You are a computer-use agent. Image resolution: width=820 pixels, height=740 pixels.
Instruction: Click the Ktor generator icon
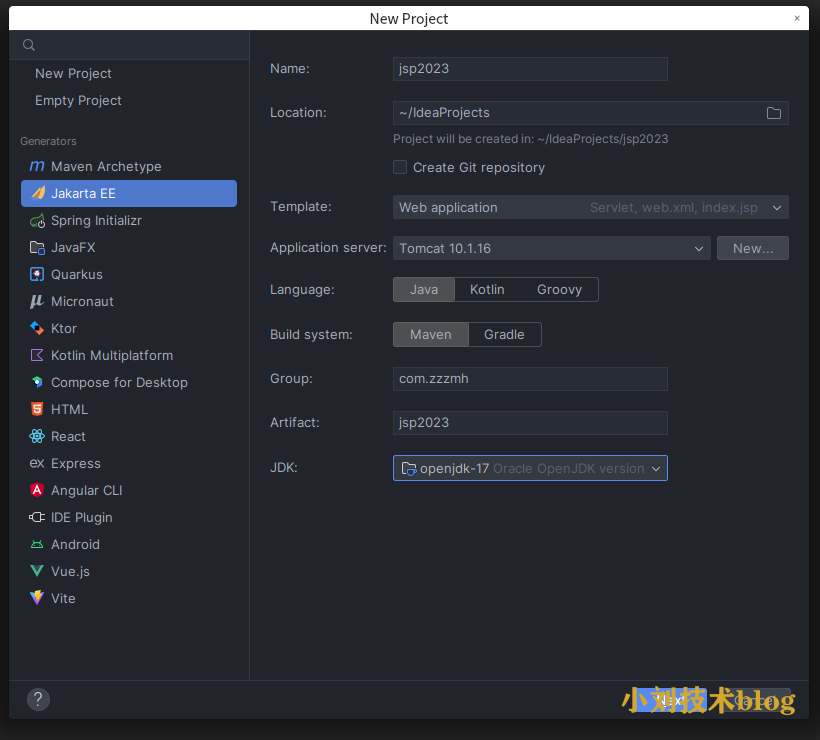[x=37, y=328]
